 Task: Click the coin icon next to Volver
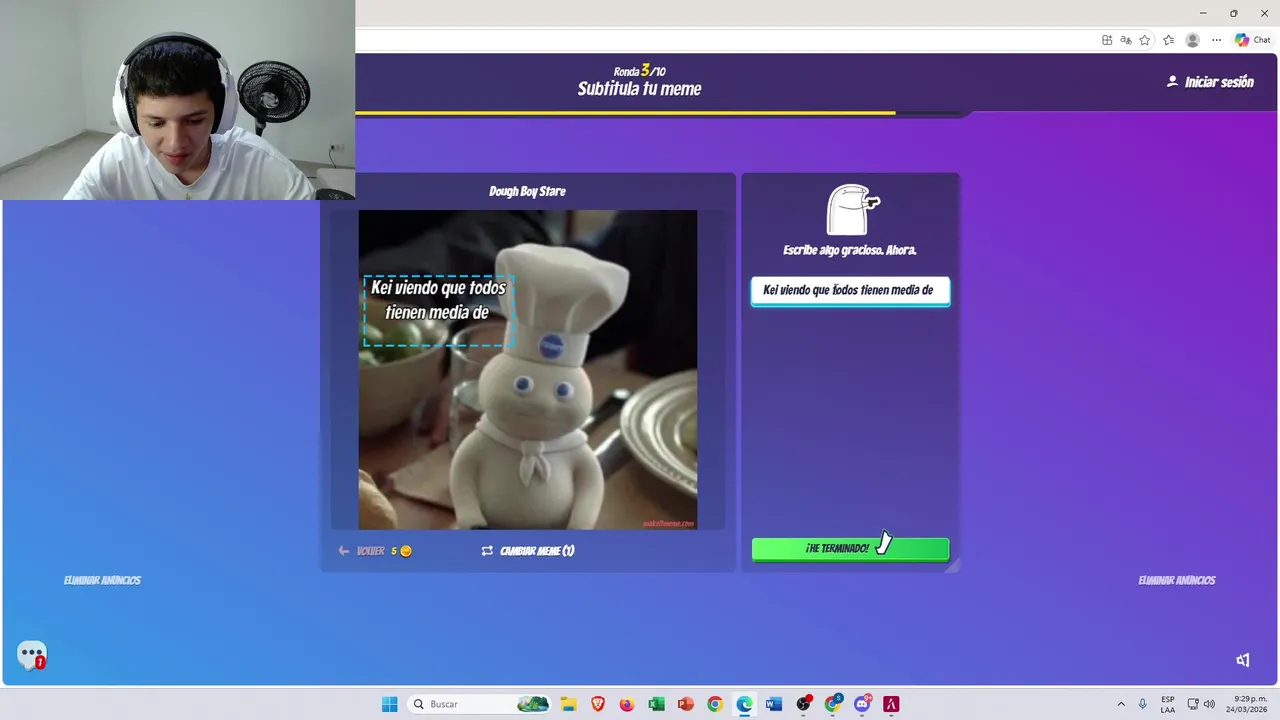tap(405, 551)
